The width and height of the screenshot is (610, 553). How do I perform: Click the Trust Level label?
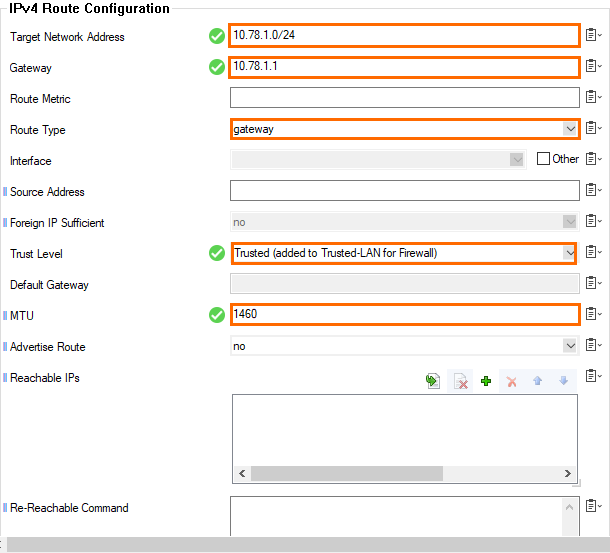(36, 254)
